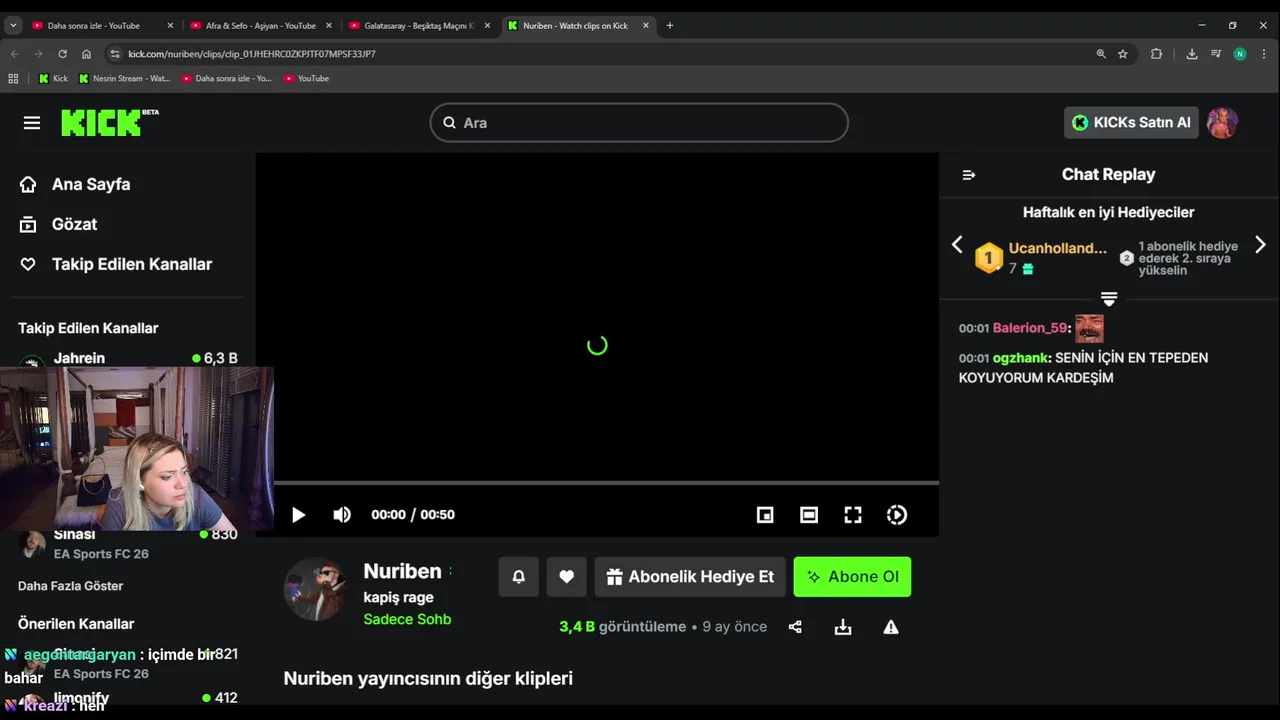Open browser downloads icon
Screen dimensions: 1280x720
(1192, 54)
